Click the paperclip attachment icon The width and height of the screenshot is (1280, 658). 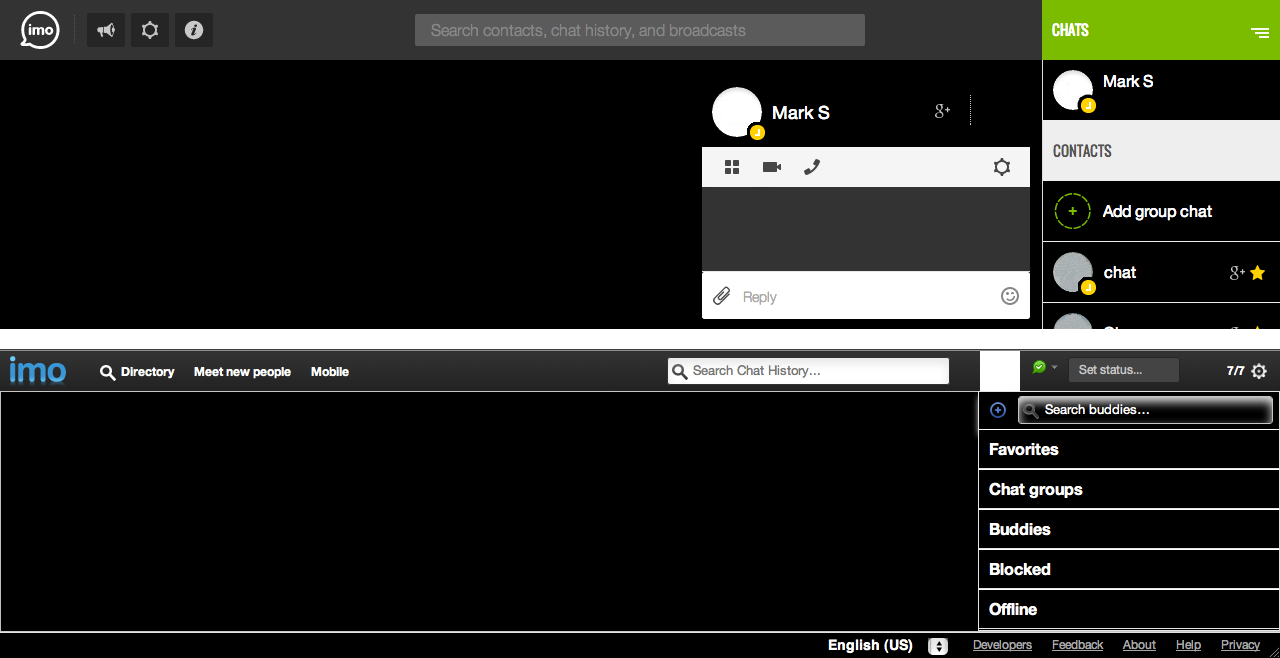[x=721, y=296]
